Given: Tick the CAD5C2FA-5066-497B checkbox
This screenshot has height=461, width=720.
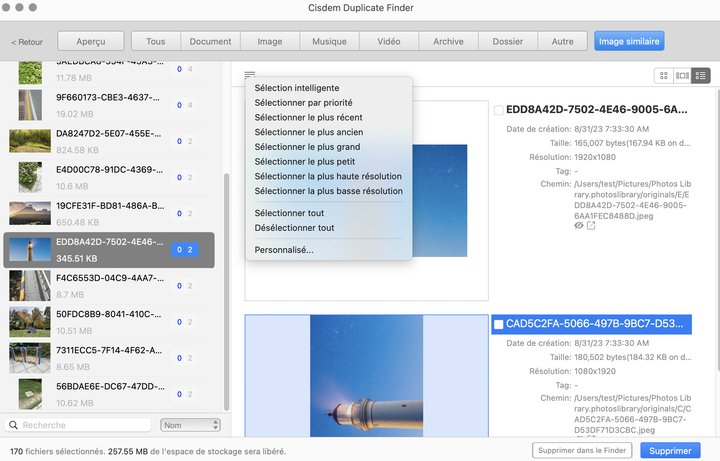Looking at the screenshot, I should (498, 324).
